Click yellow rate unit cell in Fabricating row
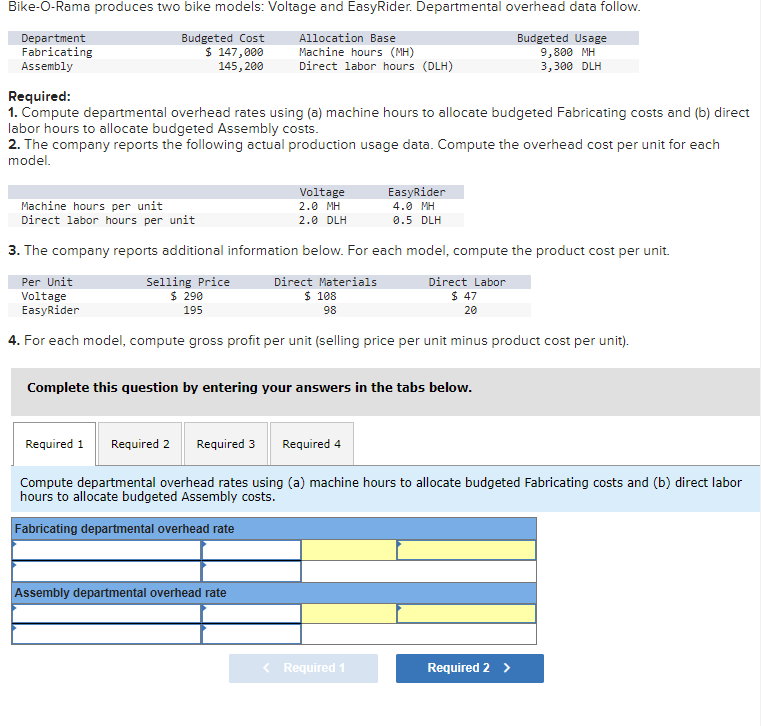 (x=466, y=550)
